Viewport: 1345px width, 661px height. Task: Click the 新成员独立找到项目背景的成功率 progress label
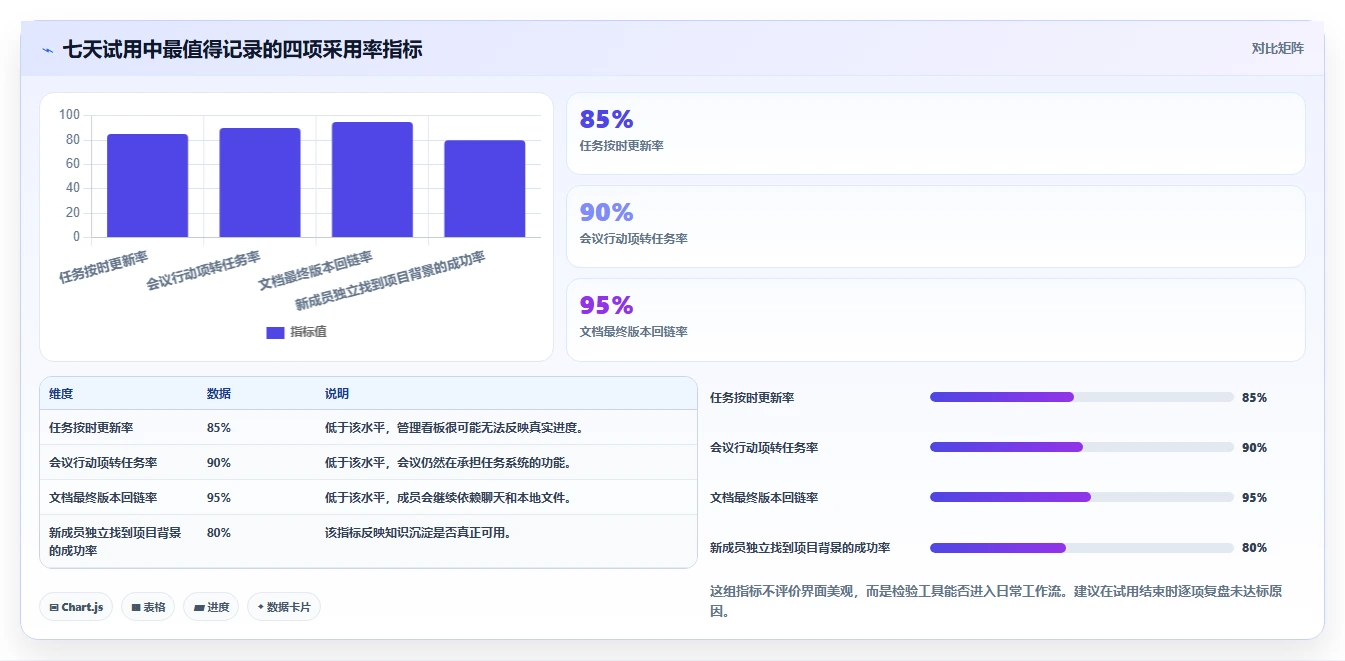coord(800,548)
